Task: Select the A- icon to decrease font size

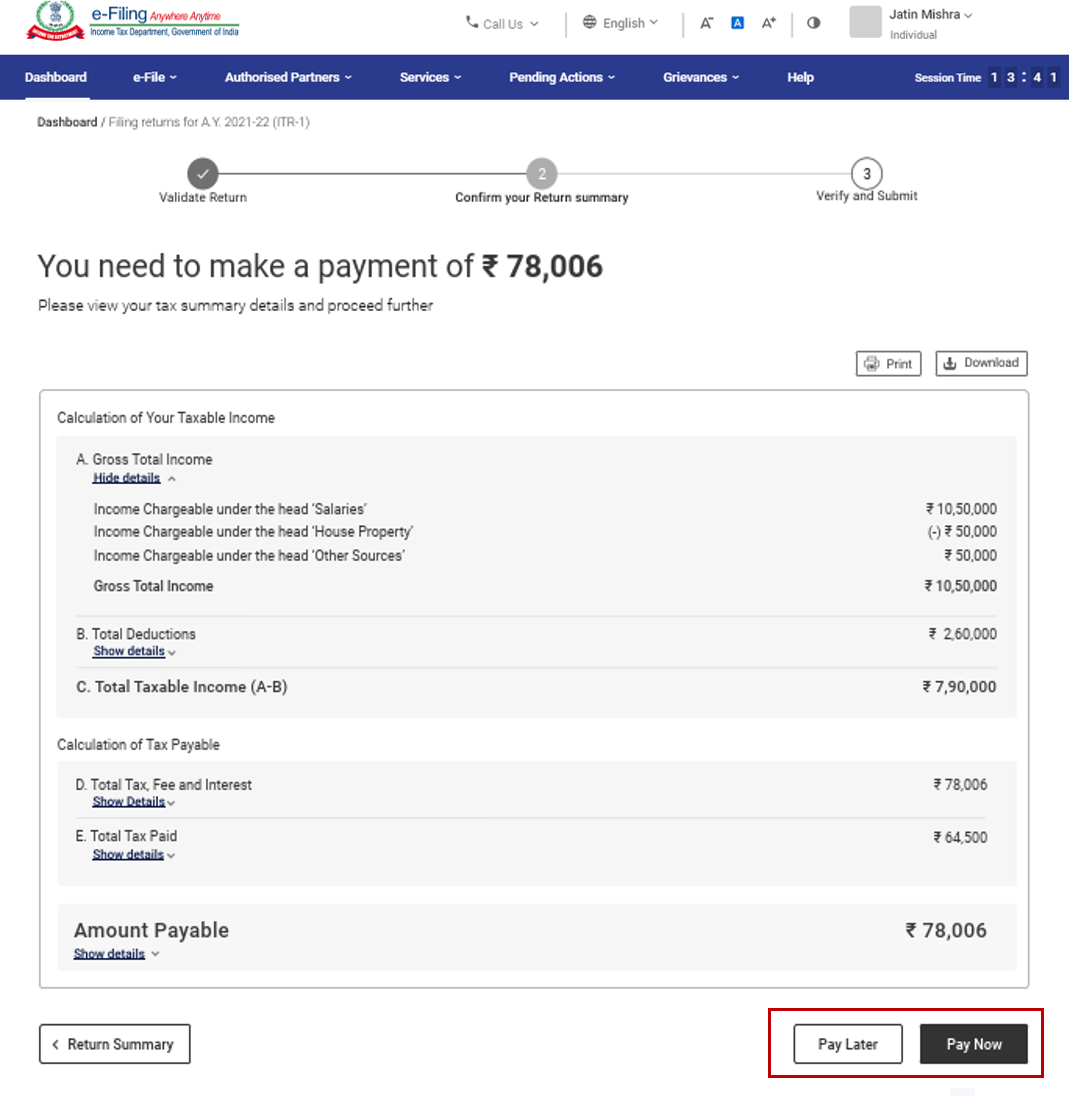Action: point(706,21)
